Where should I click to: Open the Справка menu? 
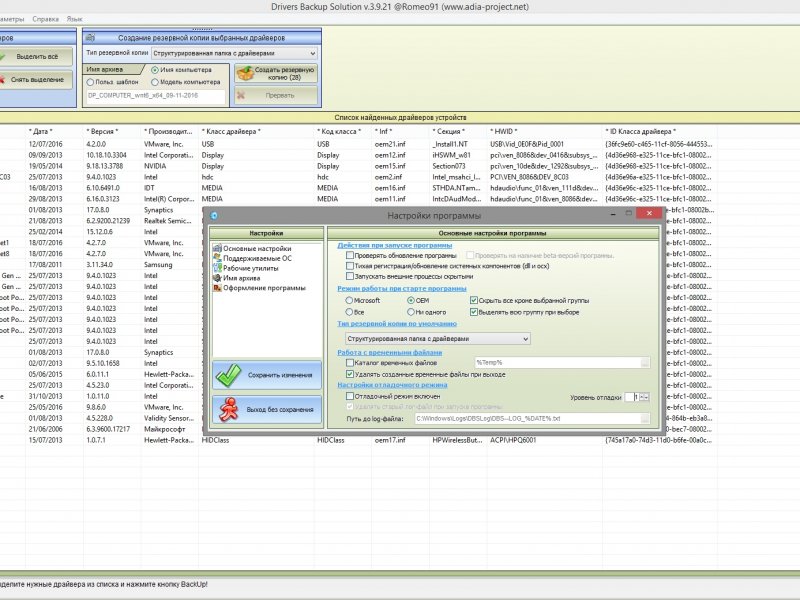pyautogui.click(x=45, y=19)
